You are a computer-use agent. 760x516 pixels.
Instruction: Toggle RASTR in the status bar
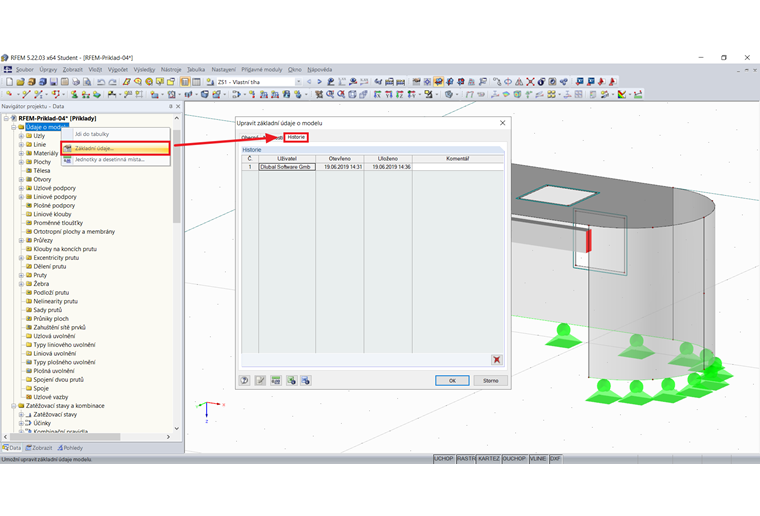(466, 458)
